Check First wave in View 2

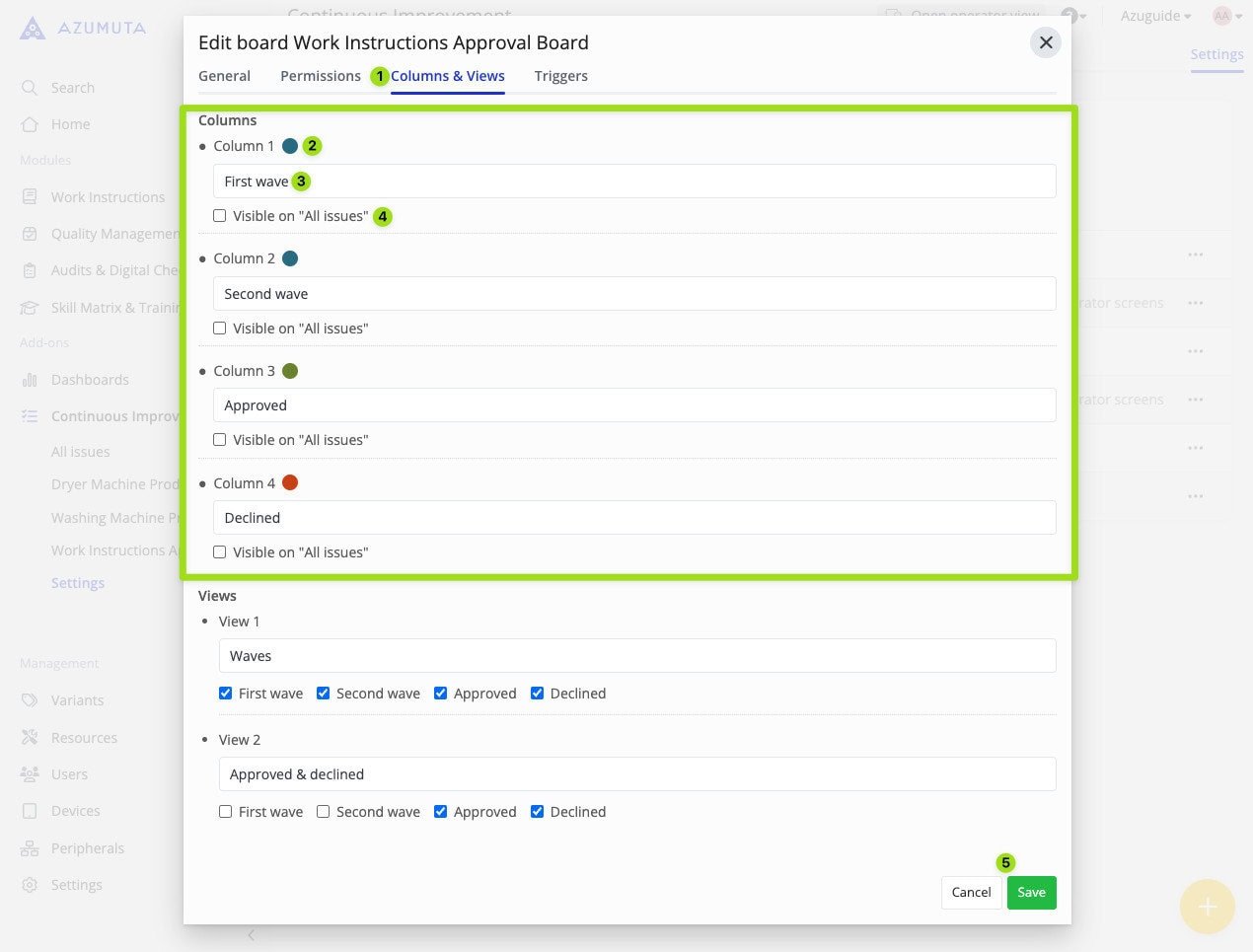(x=226, y=812)
